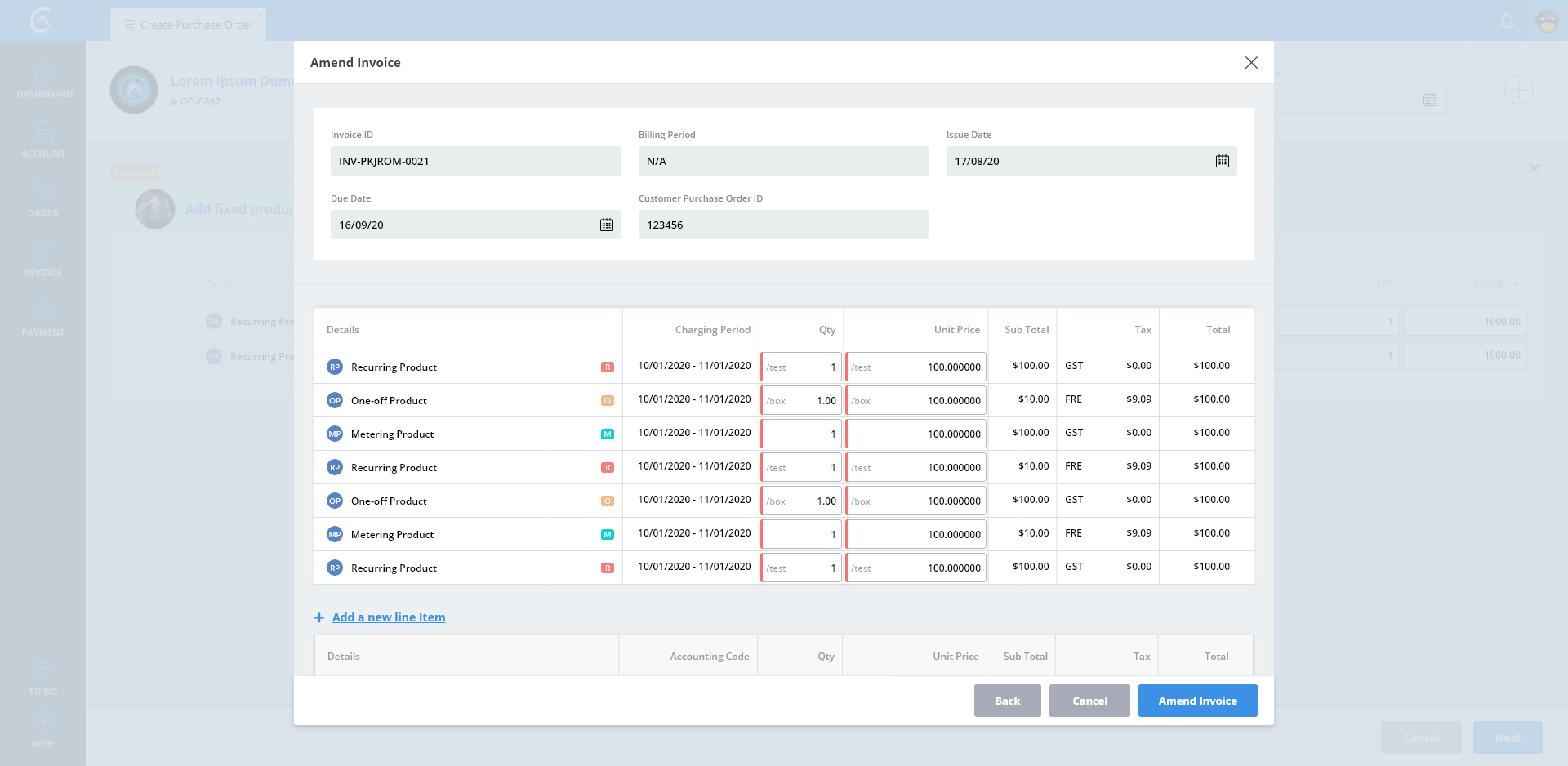The width and height of the screenshot is (1568, 766).
Task: Click the last Recurring Product row name
Action: coord(394,568)
